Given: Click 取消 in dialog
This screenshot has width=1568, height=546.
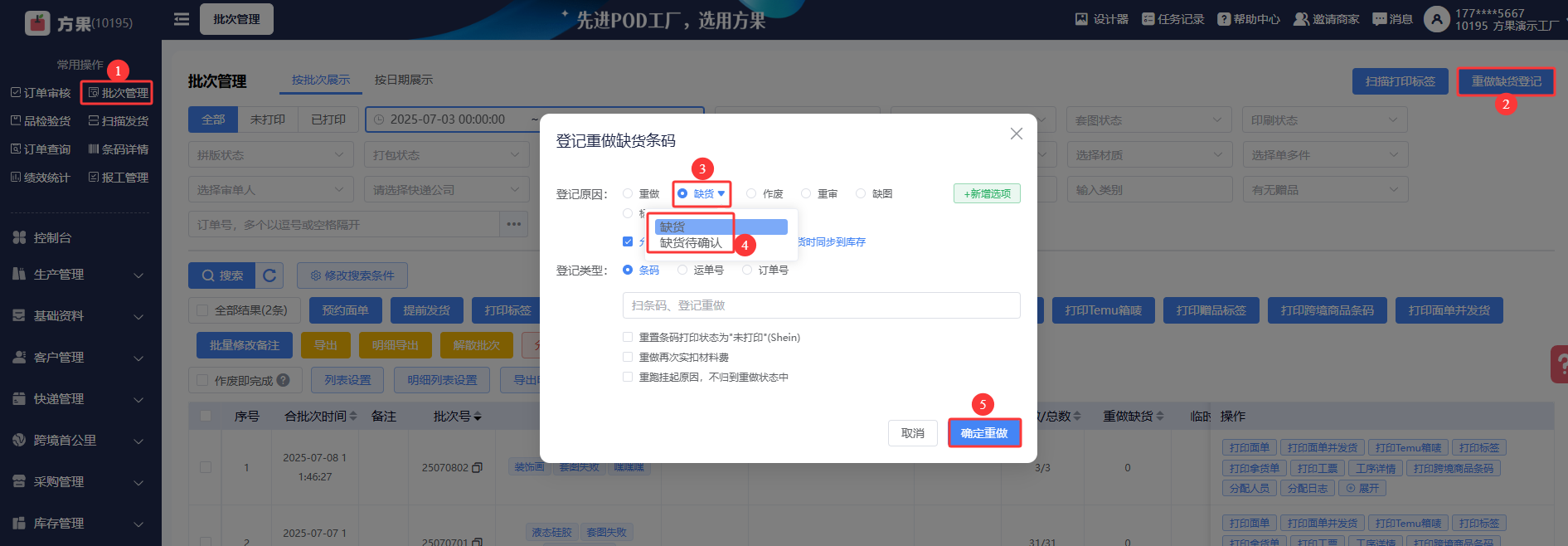Looking at the screenshot, I should point(913,433).
